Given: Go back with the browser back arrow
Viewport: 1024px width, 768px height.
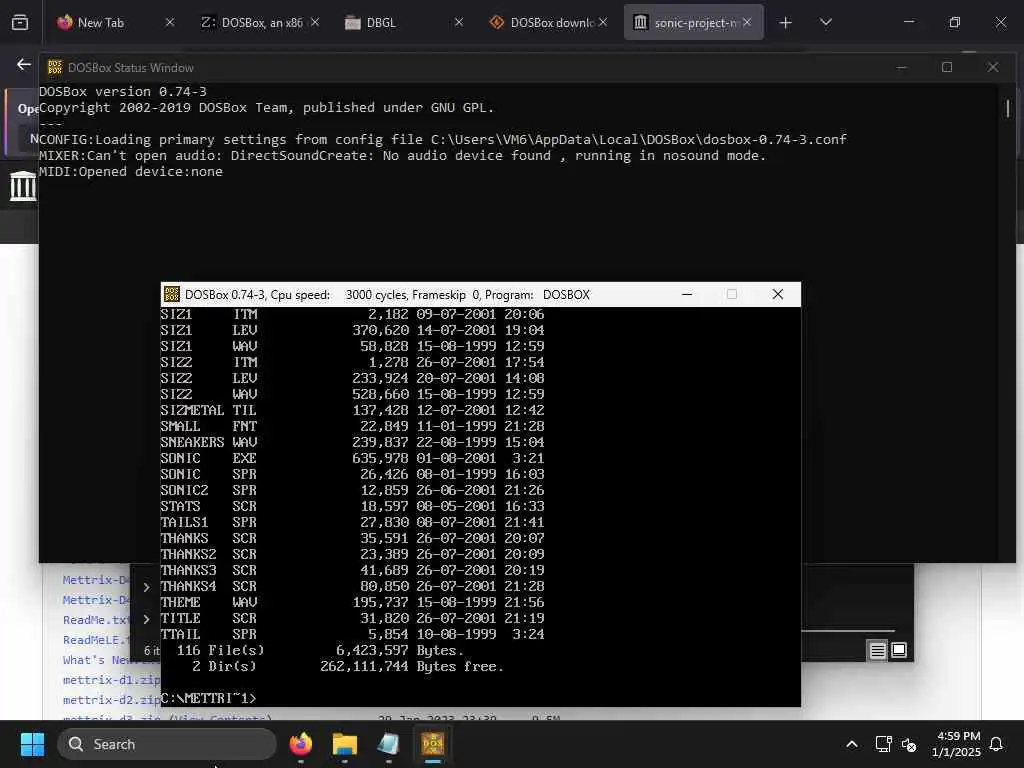Looking at the screenshot, I should click(x=24, y=64).
